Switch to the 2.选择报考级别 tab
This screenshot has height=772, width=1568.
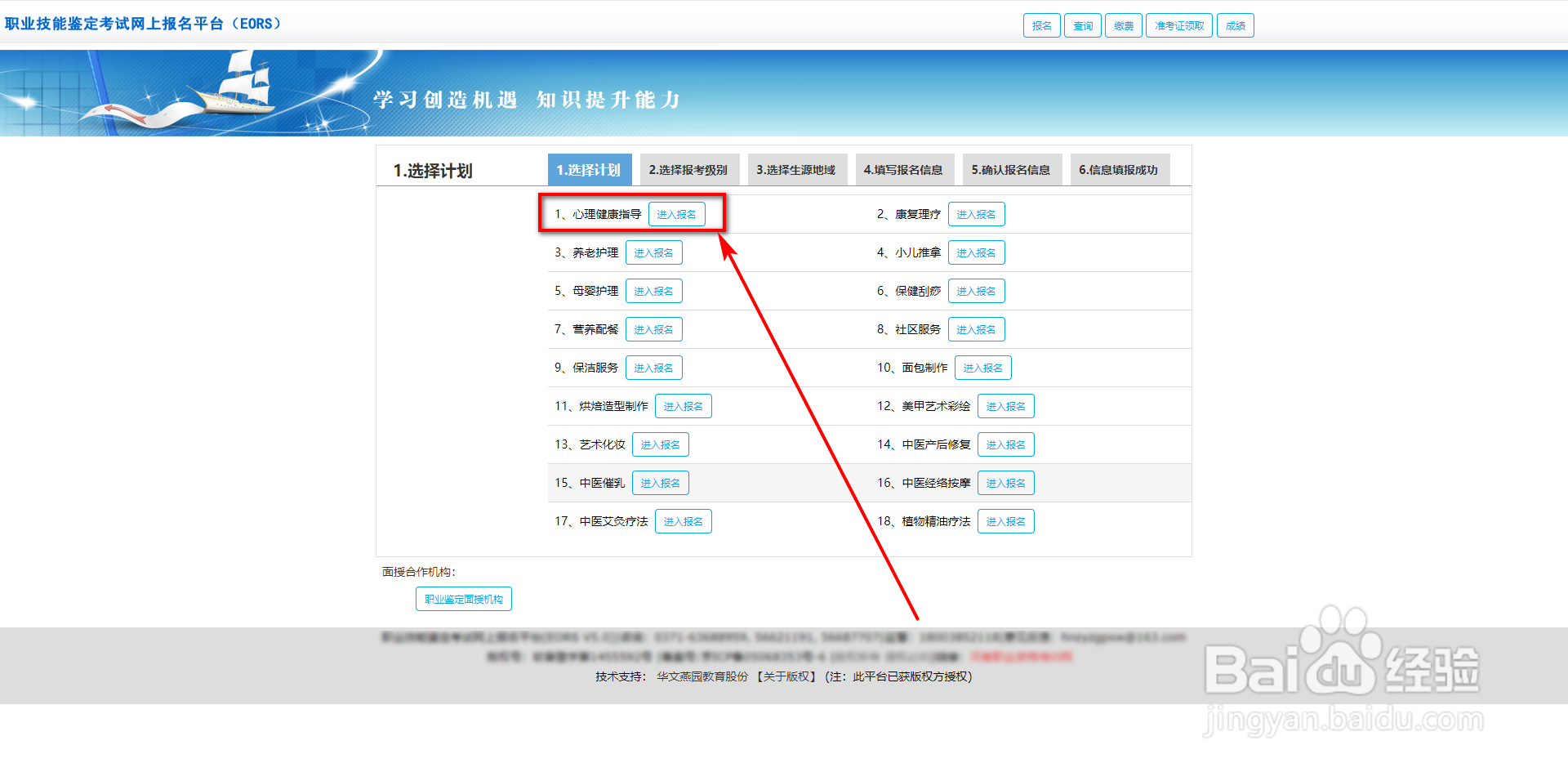click(x=688, y=169)
